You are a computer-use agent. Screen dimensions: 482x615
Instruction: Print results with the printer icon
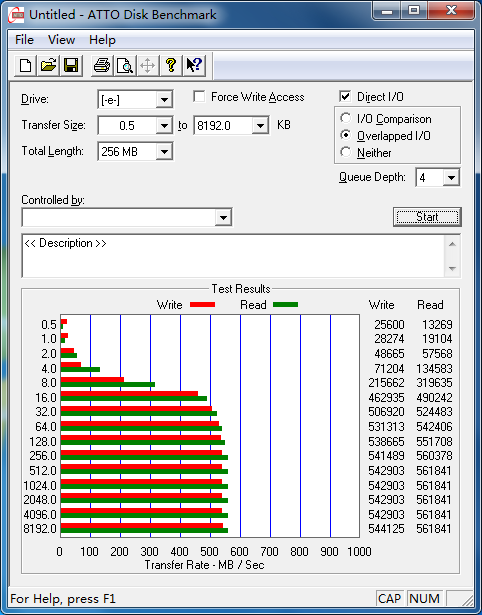coord(102,65)
